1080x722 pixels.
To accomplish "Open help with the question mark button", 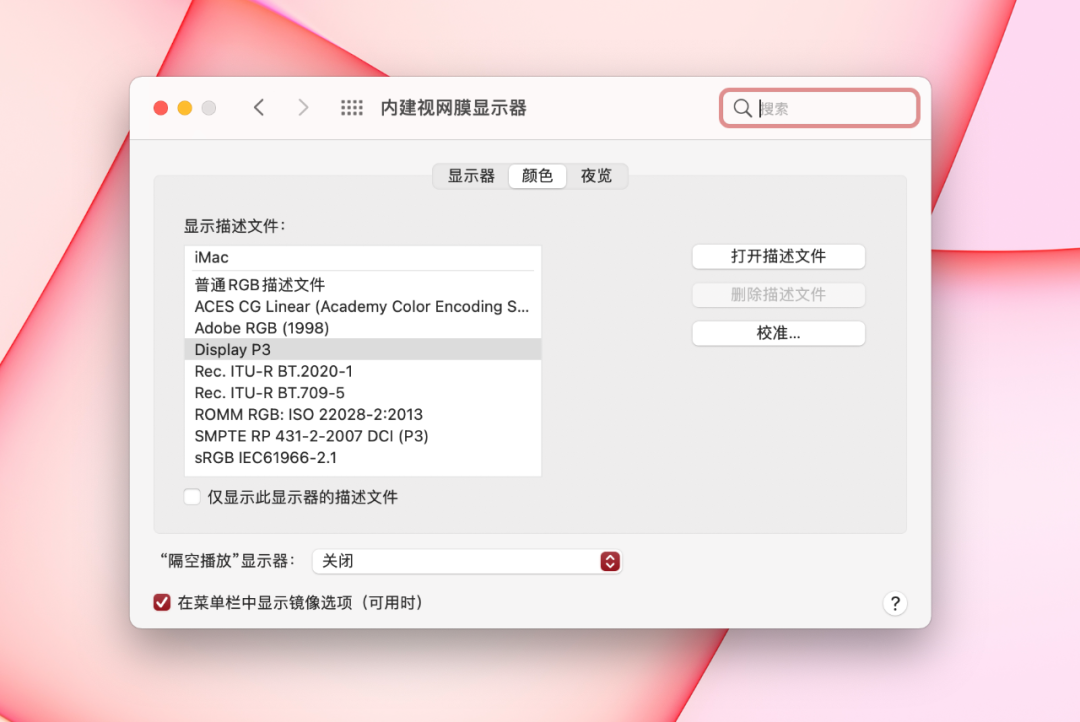I will [x=895, y=604].
